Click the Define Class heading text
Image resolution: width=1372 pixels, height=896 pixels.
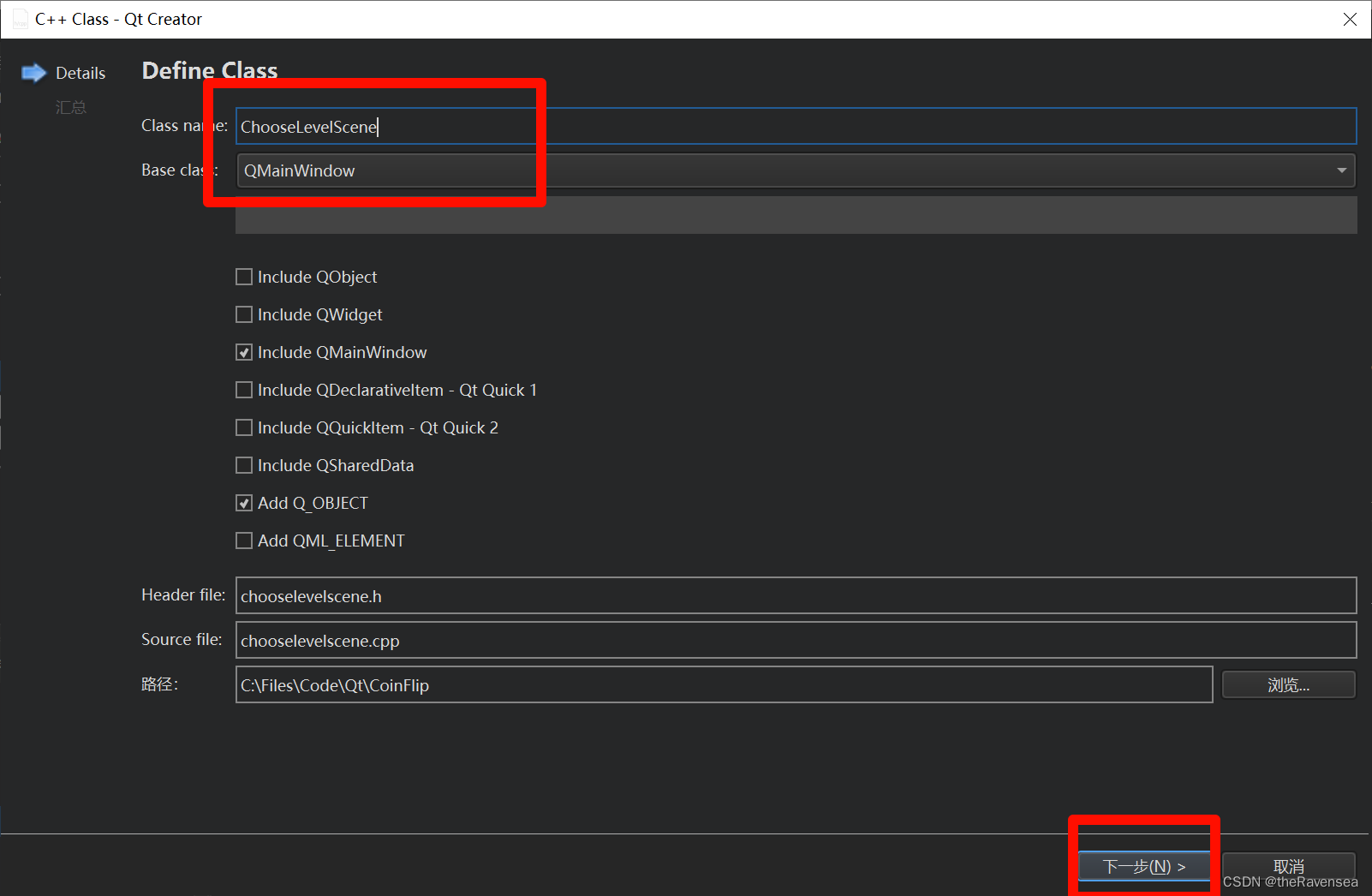210,70
